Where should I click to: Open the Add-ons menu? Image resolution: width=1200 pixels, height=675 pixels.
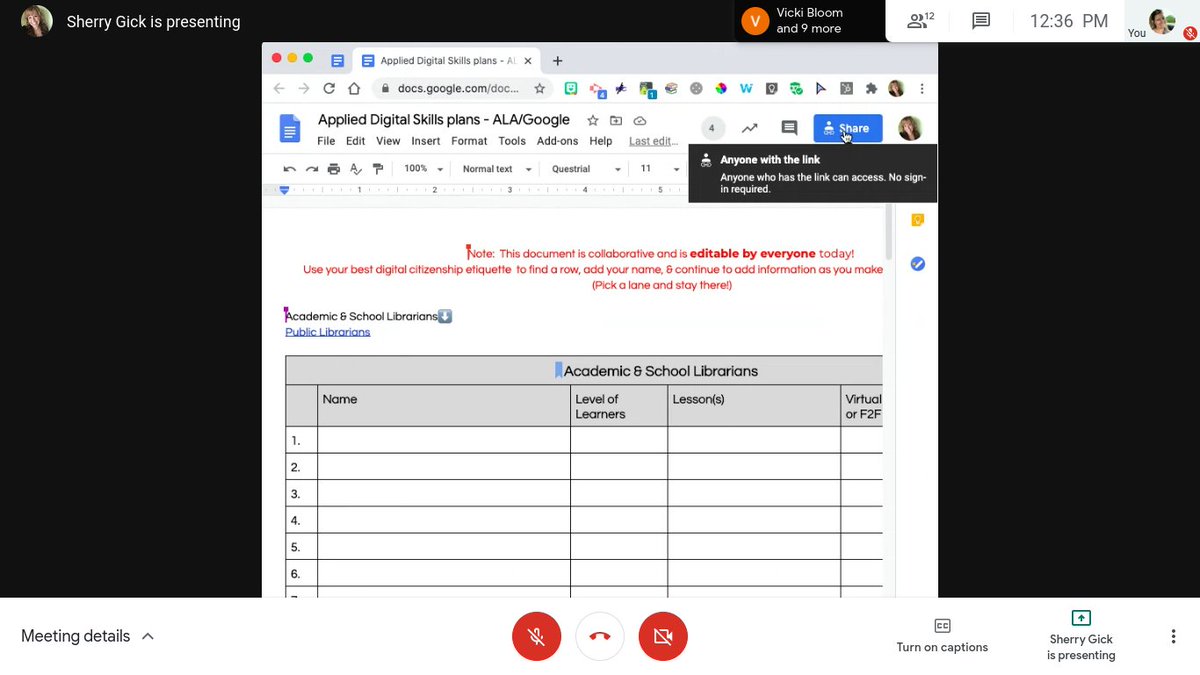(557, 141)
